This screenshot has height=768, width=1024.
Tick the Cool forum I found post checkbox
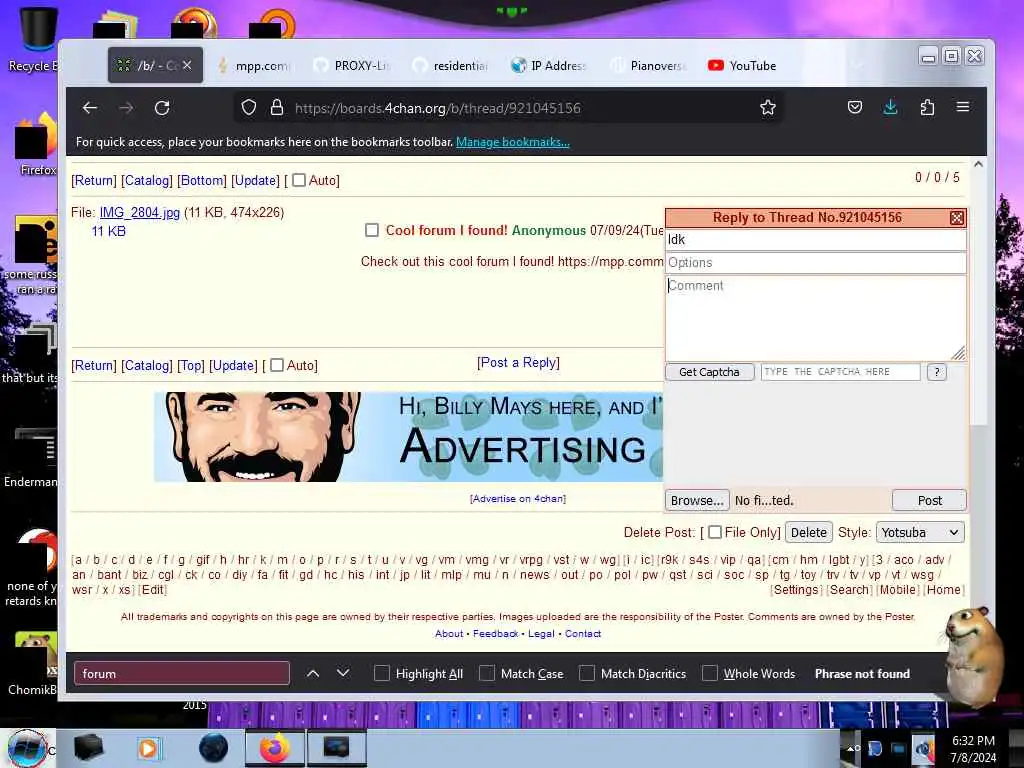[x=372, y=230]
